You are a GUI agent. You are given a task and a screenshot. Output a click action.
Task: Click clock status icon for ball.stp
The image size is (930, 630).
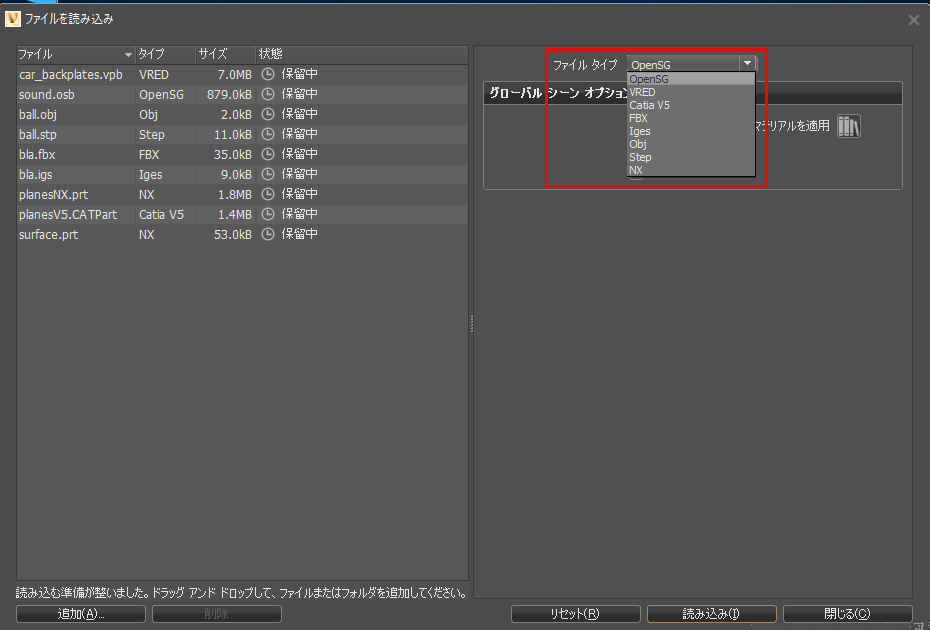268,134
